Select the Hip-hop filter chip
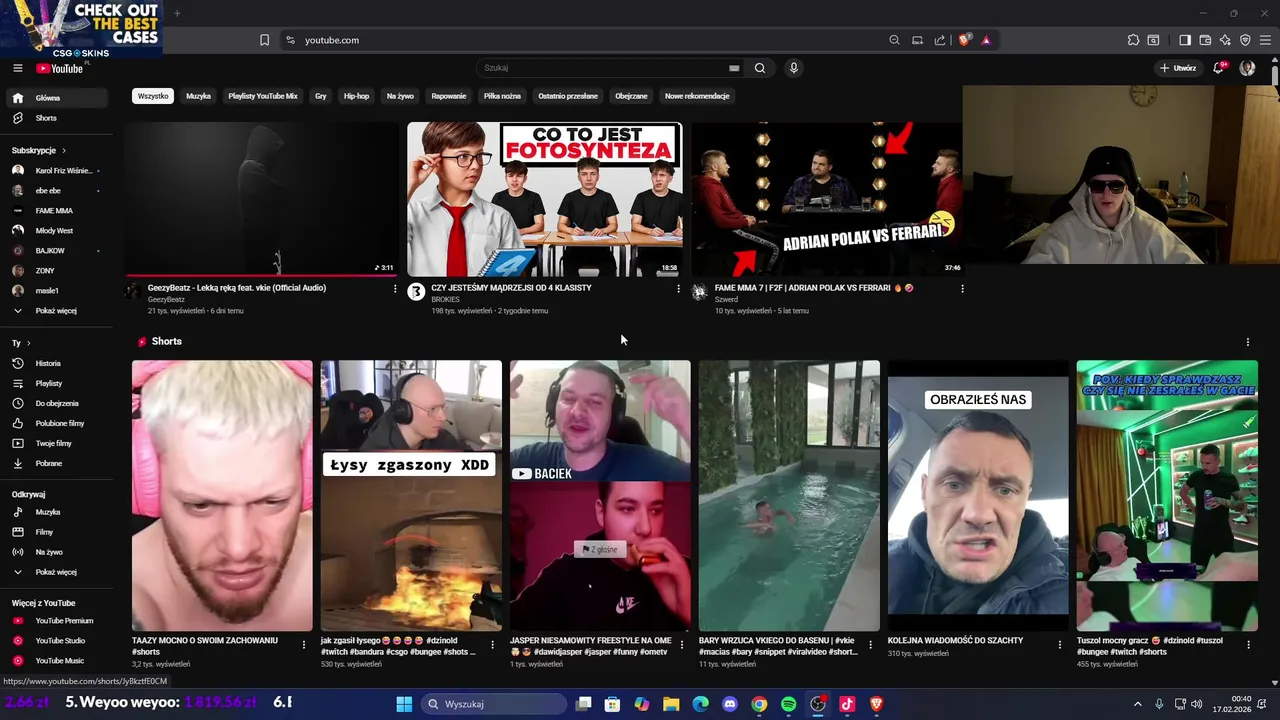 tap(356, 96)
